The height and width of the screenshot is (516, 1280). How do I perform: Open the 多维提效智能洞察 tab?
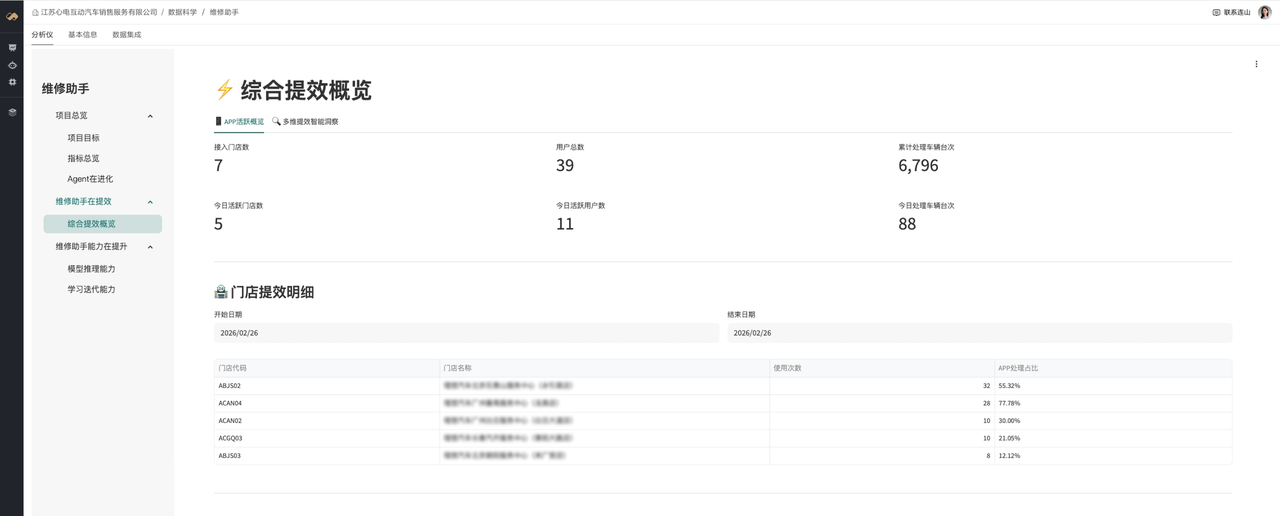306,121
